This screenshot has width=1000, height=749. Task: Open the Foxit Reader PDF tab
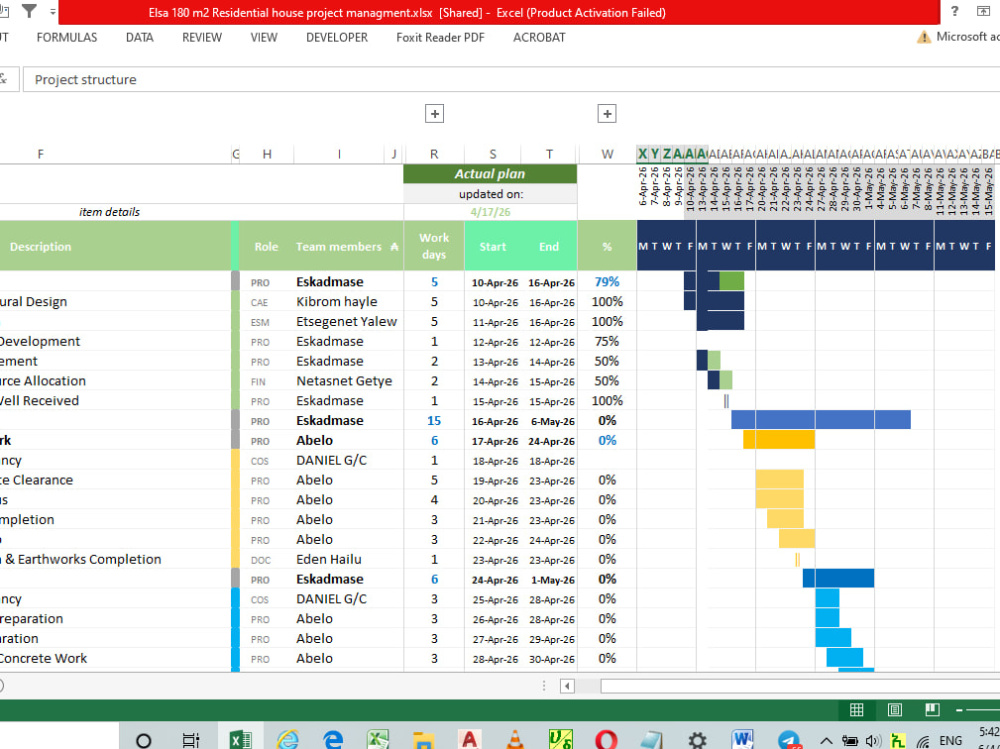(440, 38)
